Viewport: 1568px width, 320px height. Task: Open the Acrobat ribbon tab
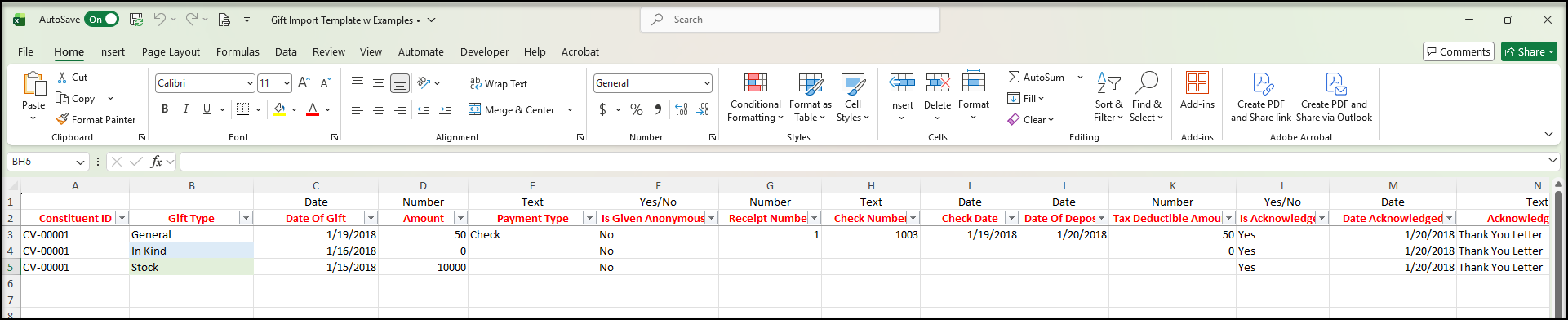(x=580, y=51)
